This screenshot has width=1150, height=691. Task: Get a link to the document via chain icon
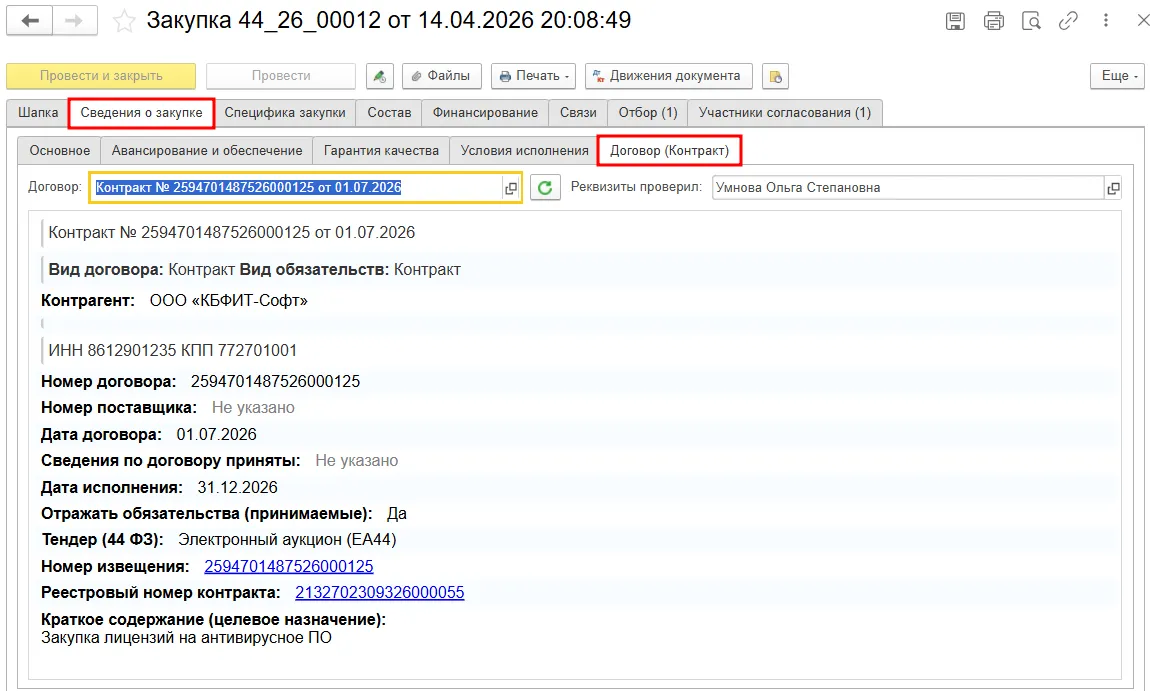pyautogui.click(x=1068, y=21)
